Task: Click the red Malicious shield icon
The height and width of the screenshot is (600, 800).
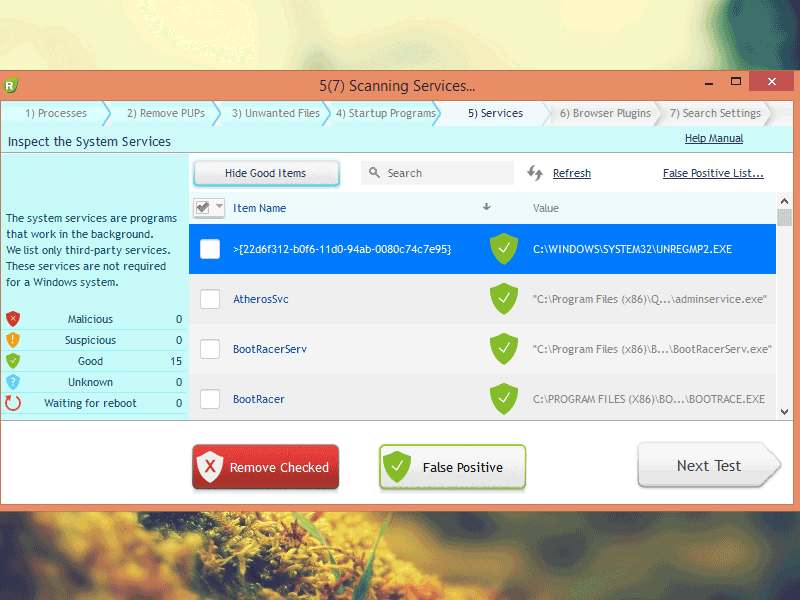Action: click(13, 319)
